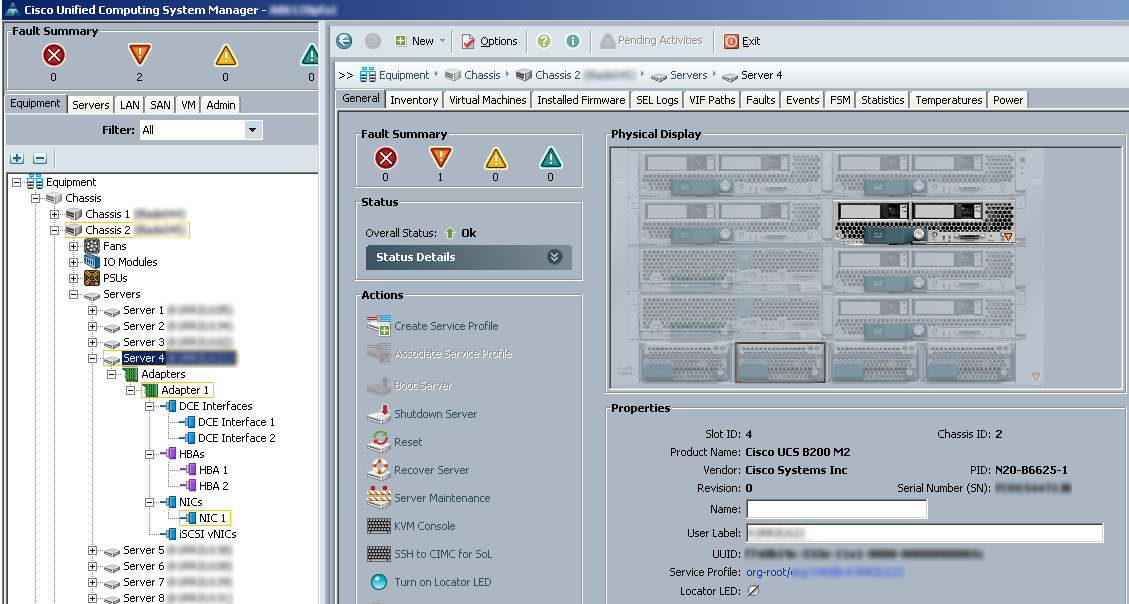The image size is (1129, 604).
Task: Click the back navigation arrow icon
Action: (344, 41)
